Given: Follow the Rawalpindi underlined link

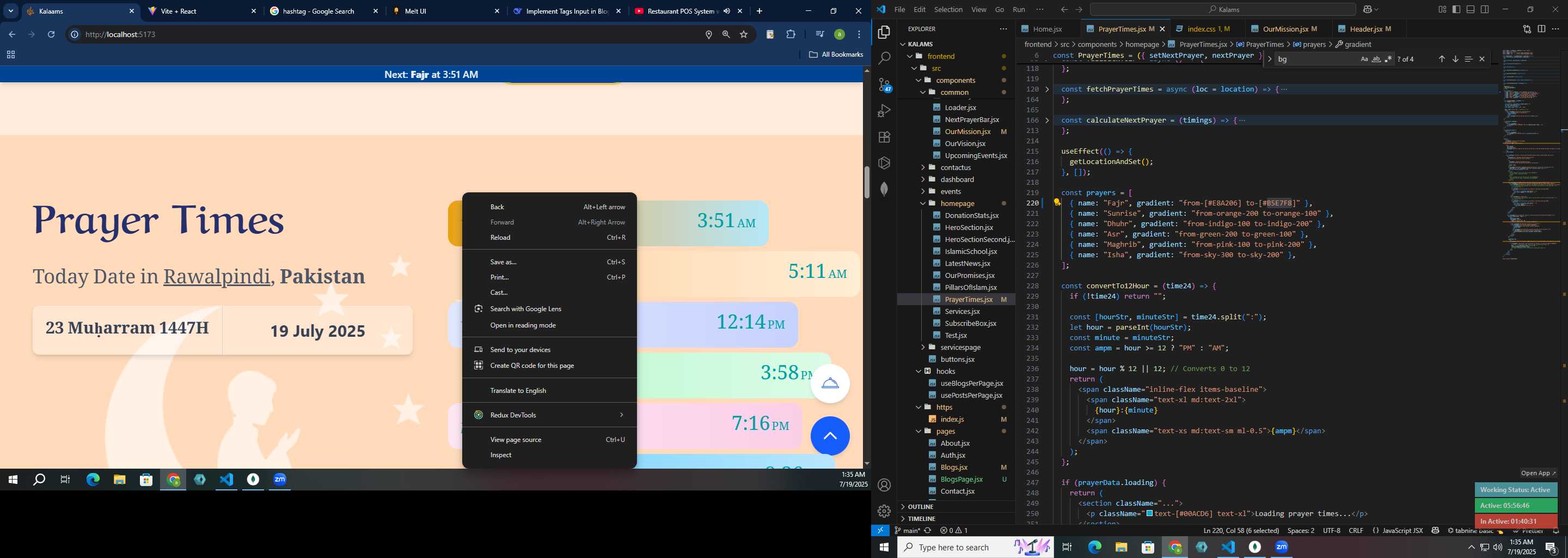Looking at the screenshot, I should [x=217, y=277].
